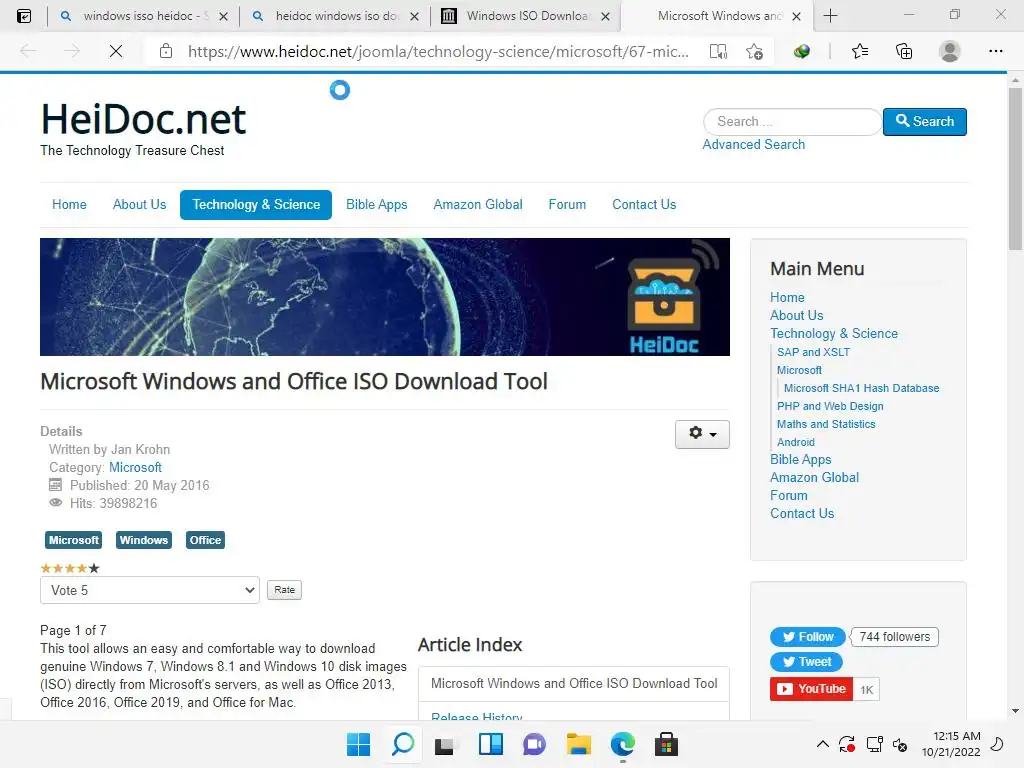Click the Windows tag badge
Image resolution: width=1024 pixels, height=768 pixels.
click(x=144, y=540)
